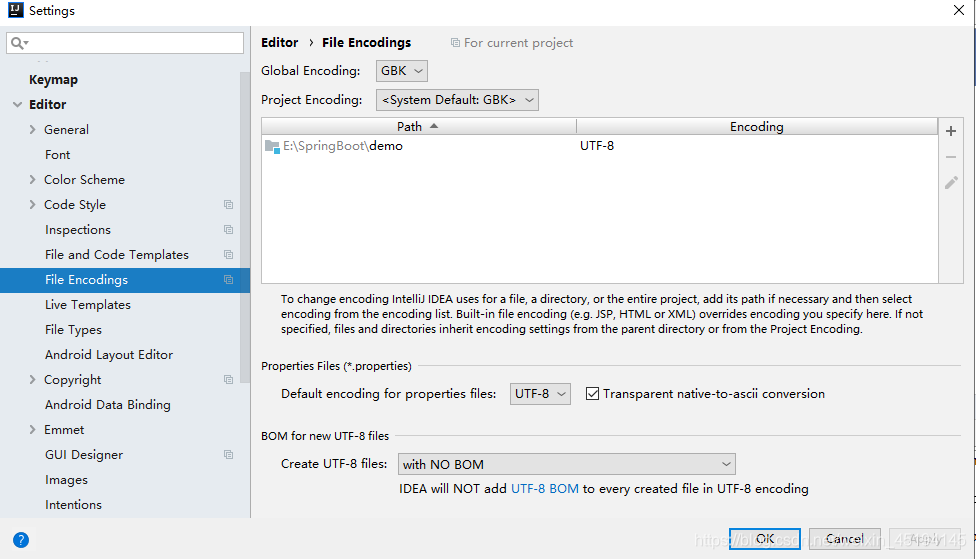Sort by the Path column header

(419, 126)
